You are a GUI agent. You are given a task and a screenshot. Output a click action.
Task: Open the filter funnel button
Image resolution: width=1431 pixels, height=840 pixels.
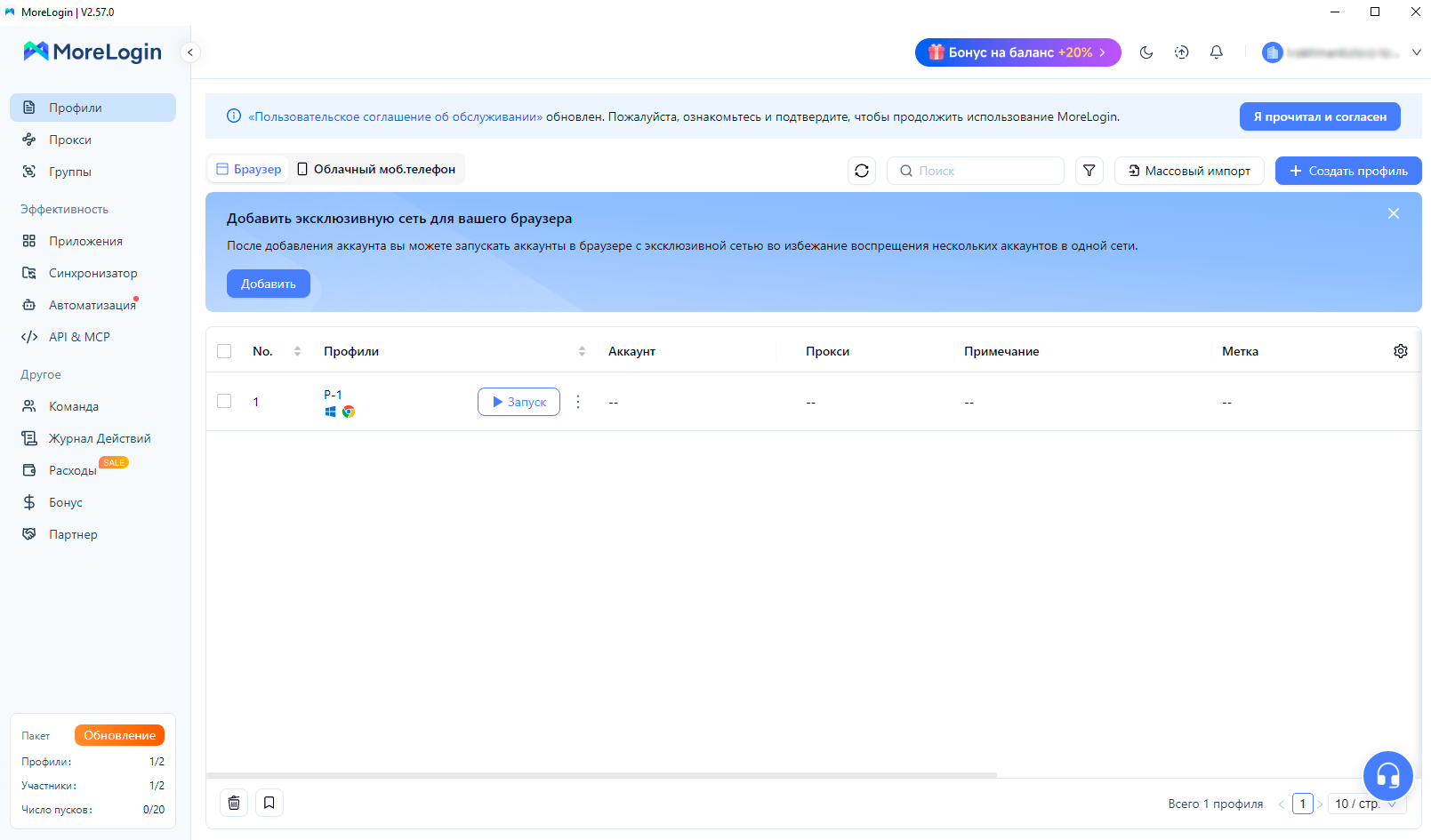click(x=1089, y=171)
